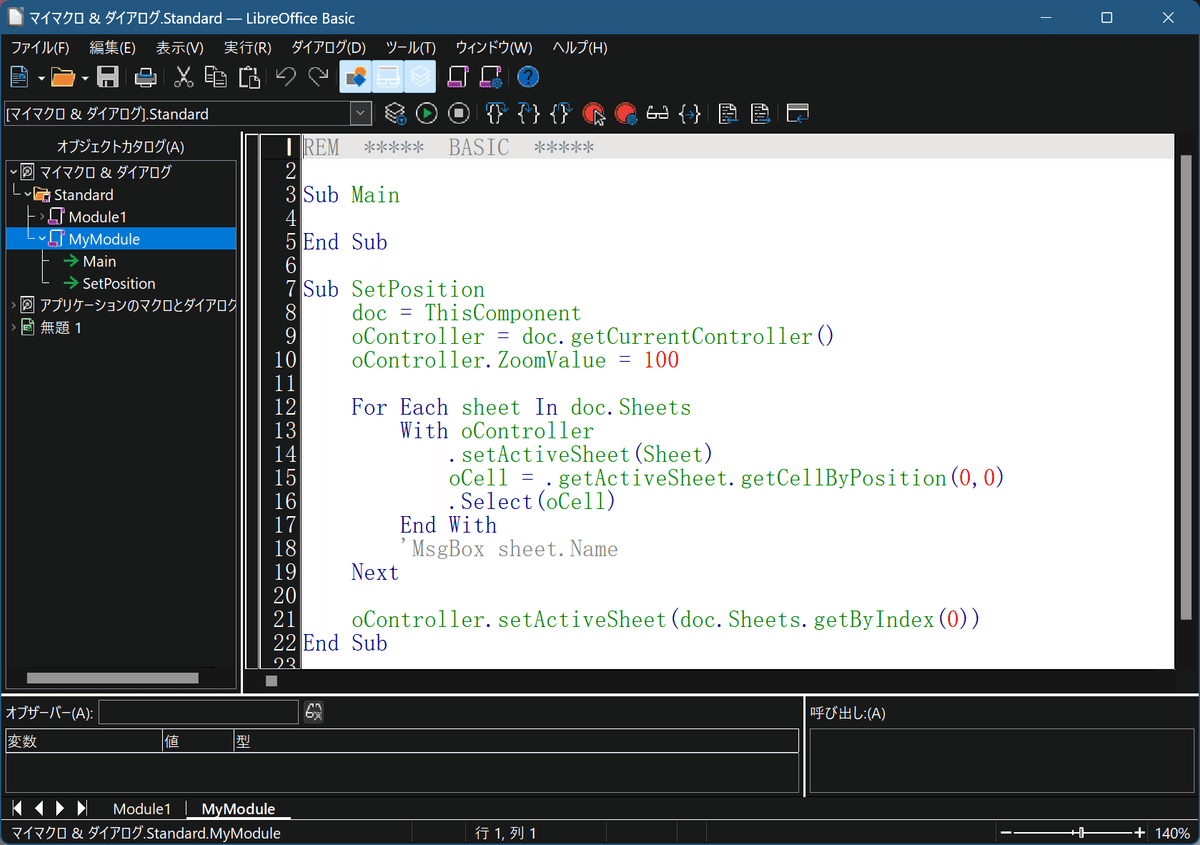
Task: Enable watch with the glasses icon
Action: 657,114
